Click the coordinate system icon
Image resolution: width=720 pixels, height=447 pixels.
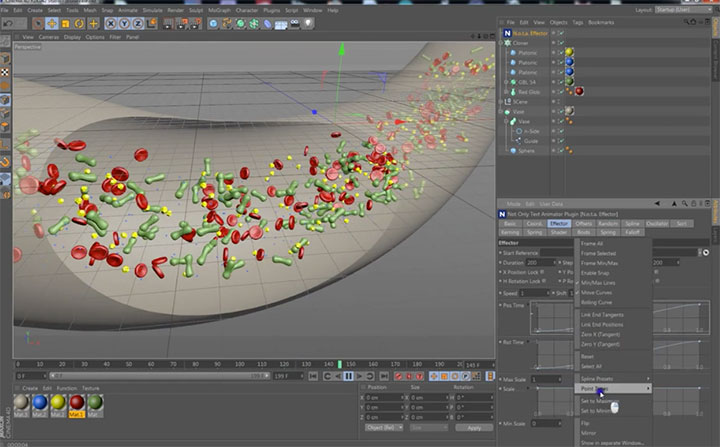(x=152, y=23)
